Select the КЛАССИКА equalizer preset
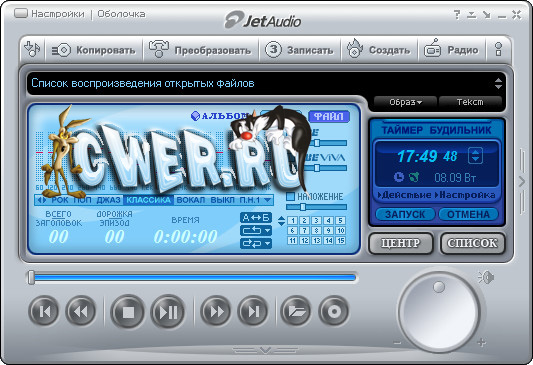This screenshot has height=365, width=533. 148,200
